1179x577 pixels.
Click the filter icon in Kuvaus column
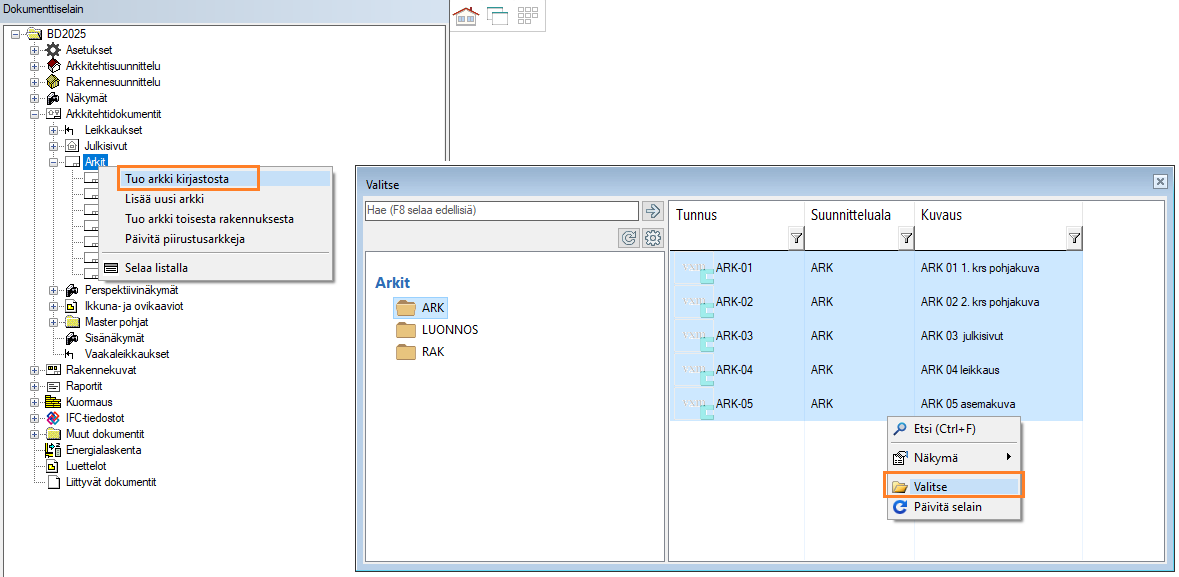point(1074,238)
